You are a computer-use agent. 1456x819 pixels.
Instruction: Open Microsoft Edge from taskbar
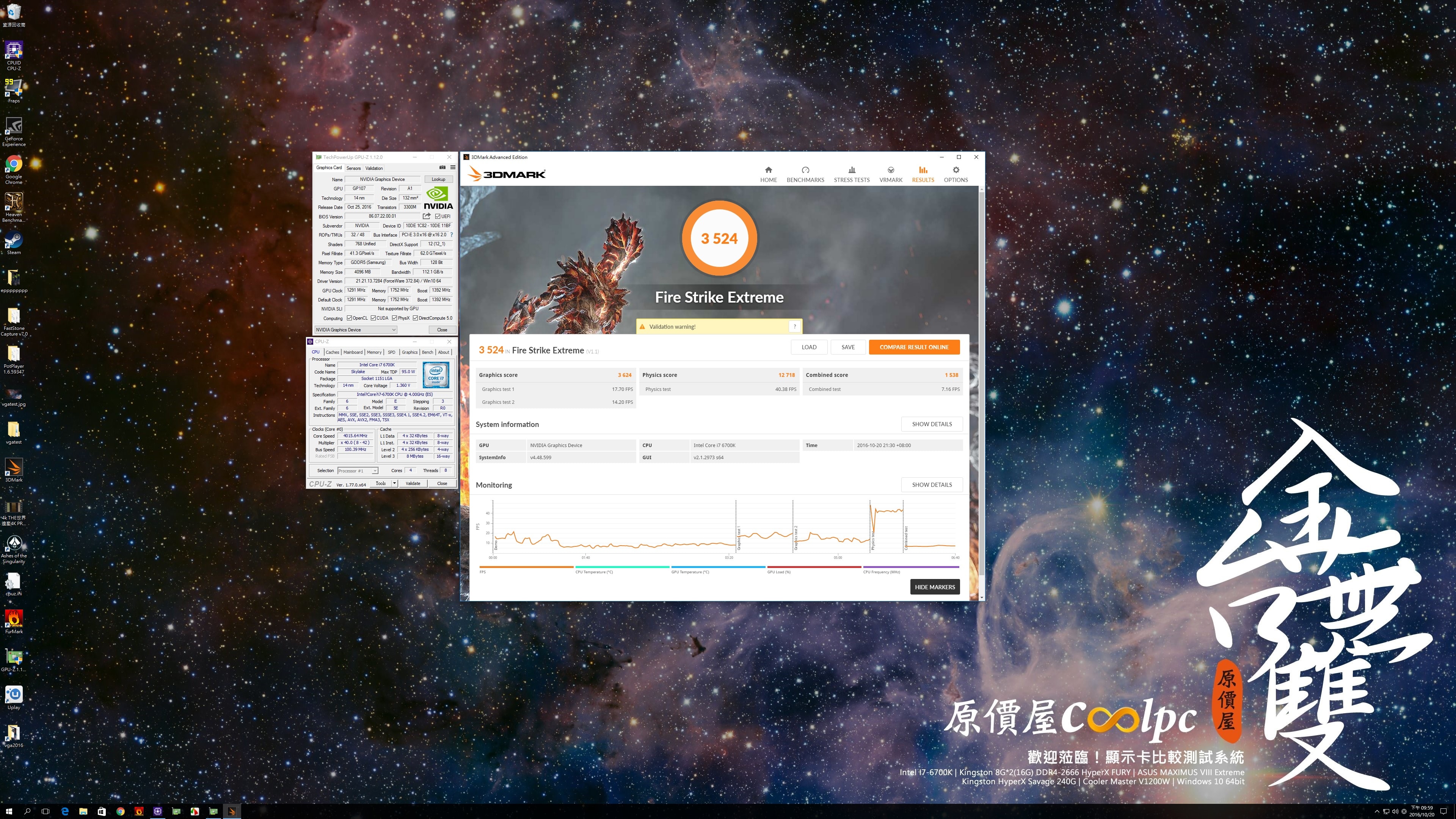(64, 811)
